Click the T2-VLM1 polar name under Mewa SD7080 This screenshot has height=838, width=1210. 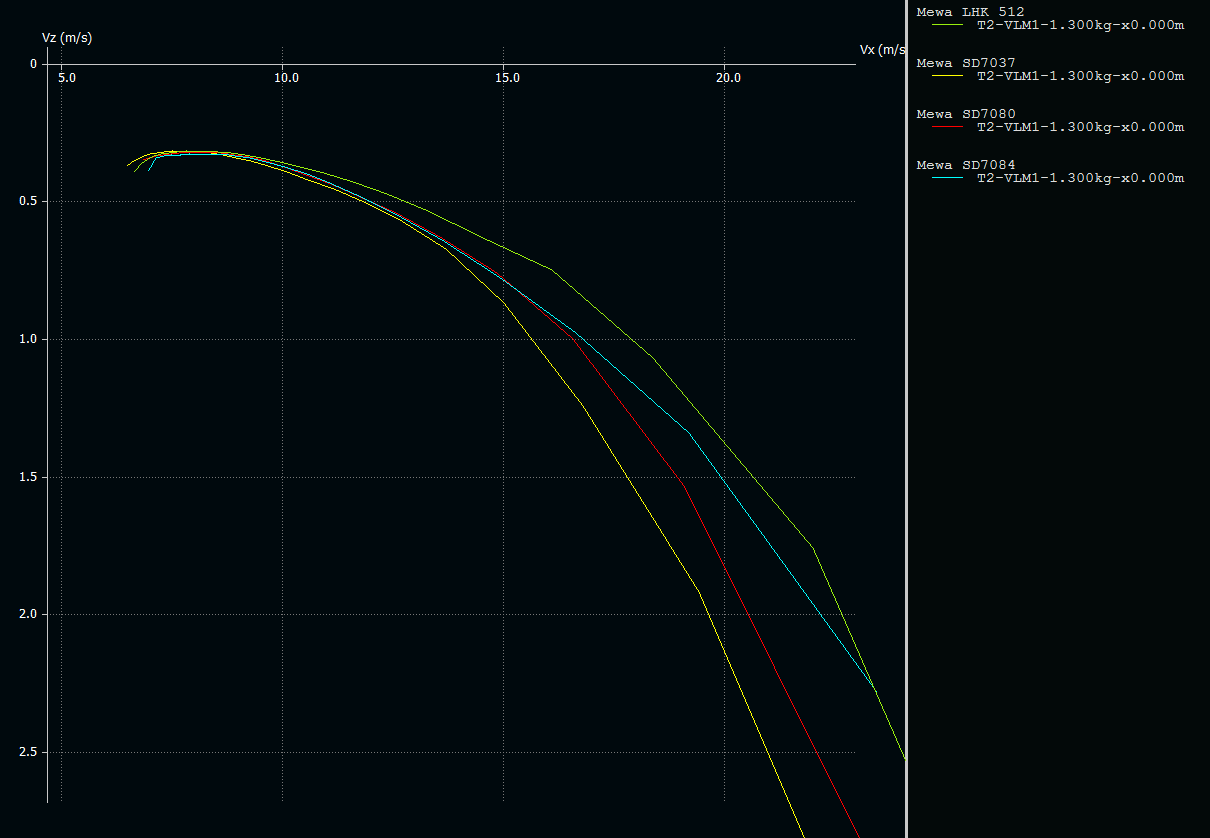1080,127
